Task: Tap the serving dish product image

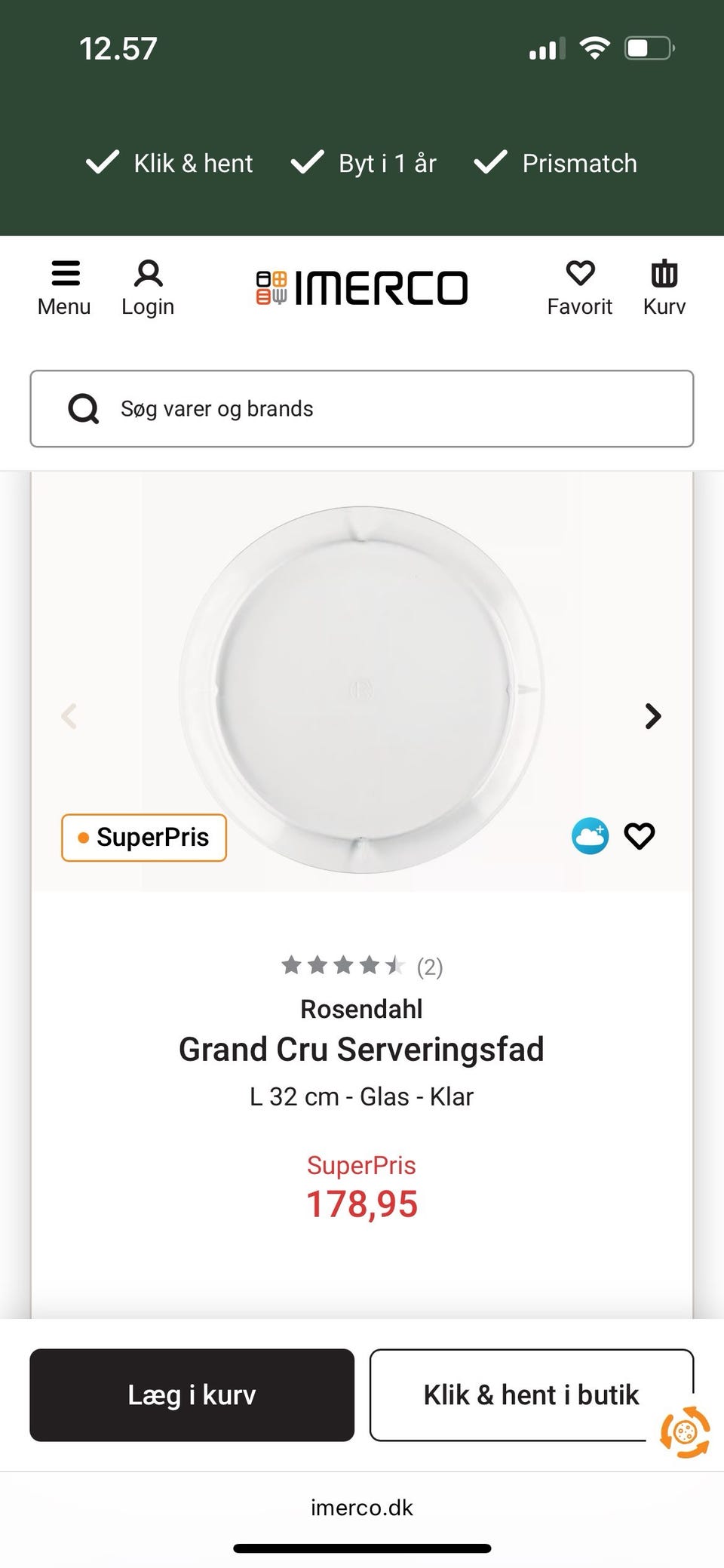Action: pos(361,688)
